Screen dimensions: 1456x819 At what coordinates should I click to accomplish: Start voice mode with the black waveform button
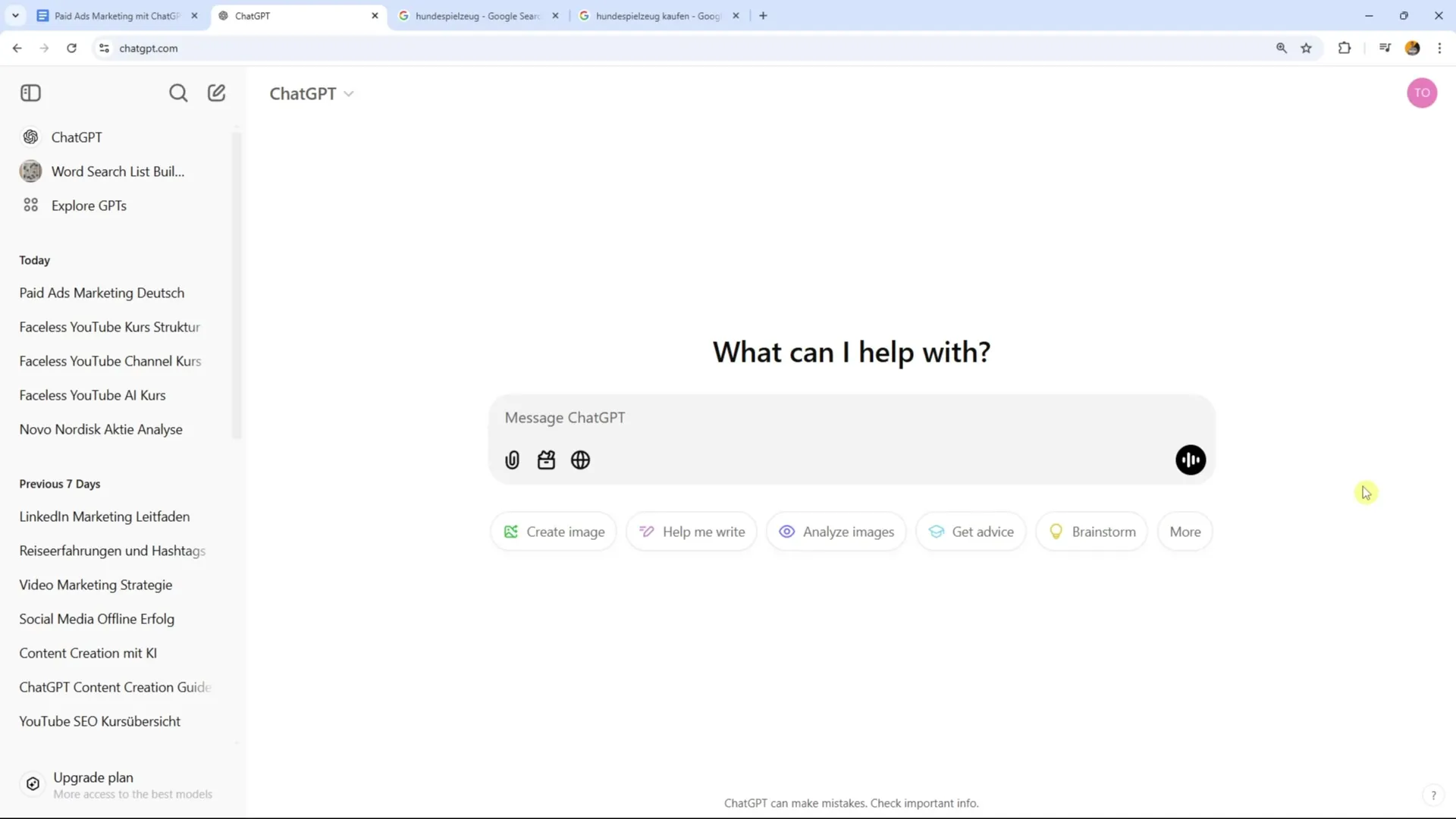click(x=1191, y=460)
